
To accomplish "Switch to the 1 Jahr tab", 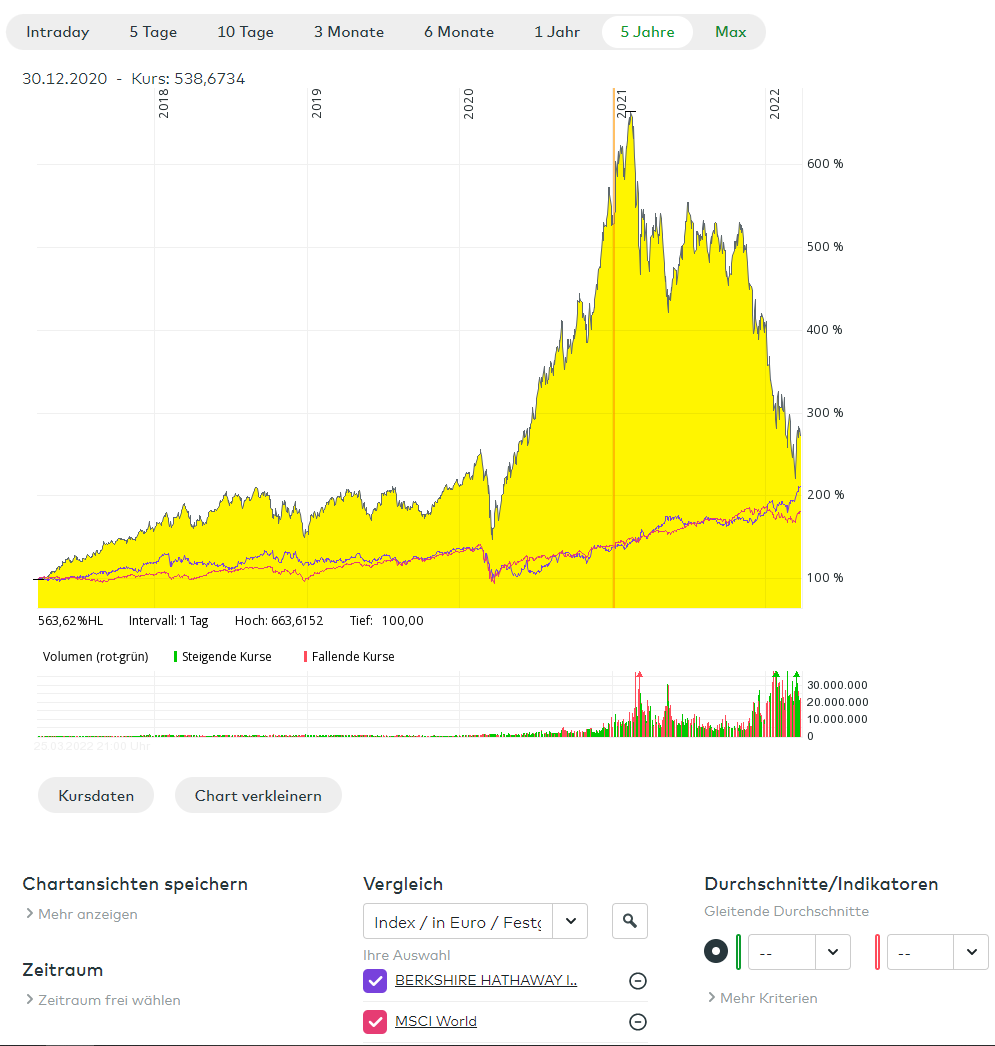I will 557,32.
